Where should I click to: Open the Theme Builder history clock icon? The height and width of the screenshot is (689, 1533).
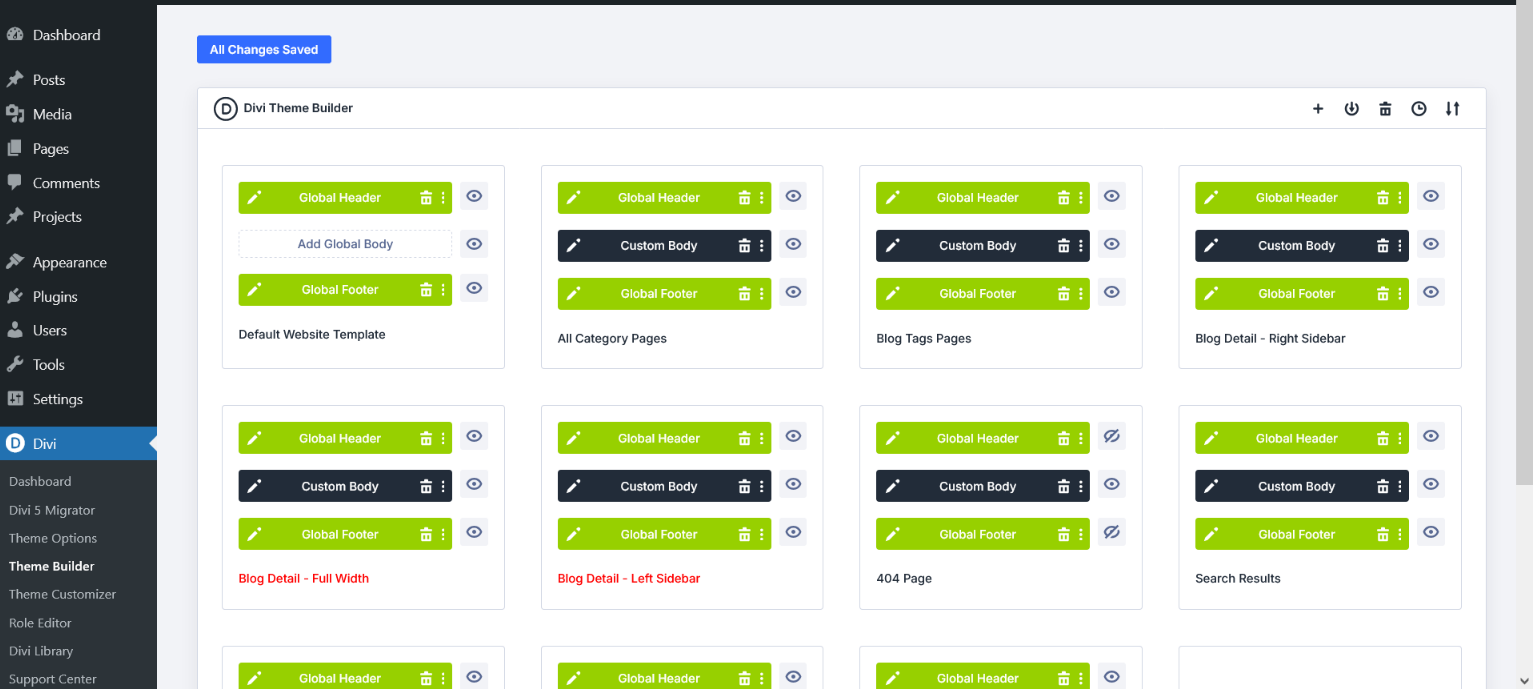pos(1419,109)
